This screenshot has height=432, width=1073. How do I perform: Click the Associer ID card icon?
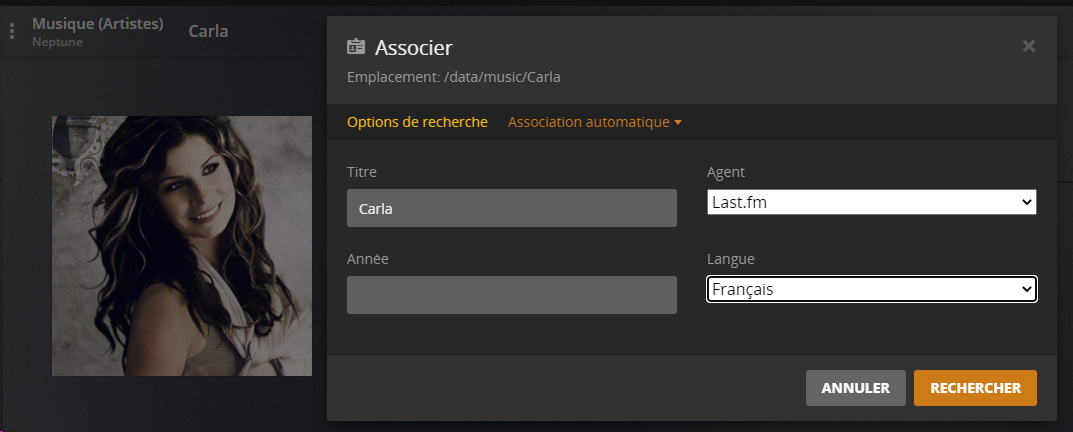[x=356, y=47]
